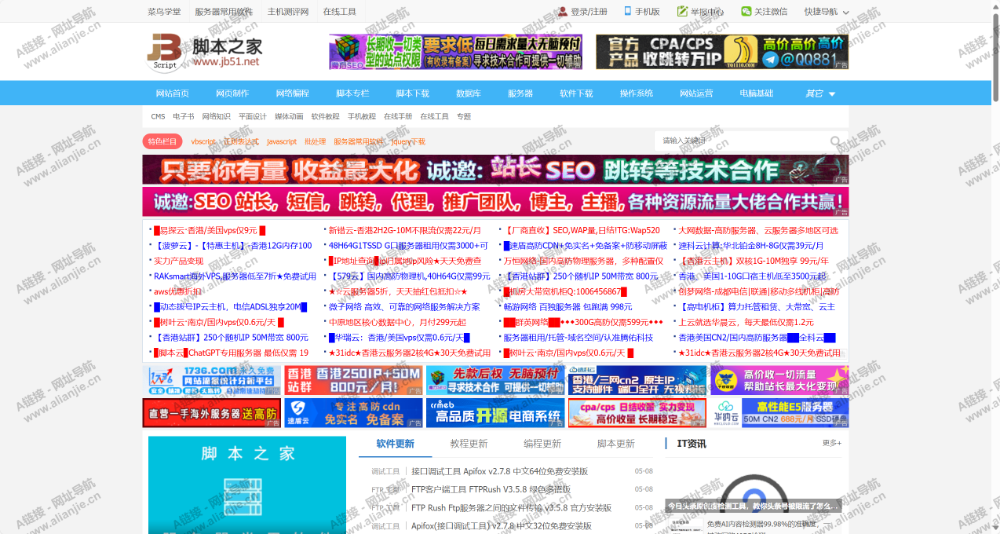The width and height of the screenshot is (1000, 534).
Task: Open the 实力产品变现 ad link
Action: (179, 261)
